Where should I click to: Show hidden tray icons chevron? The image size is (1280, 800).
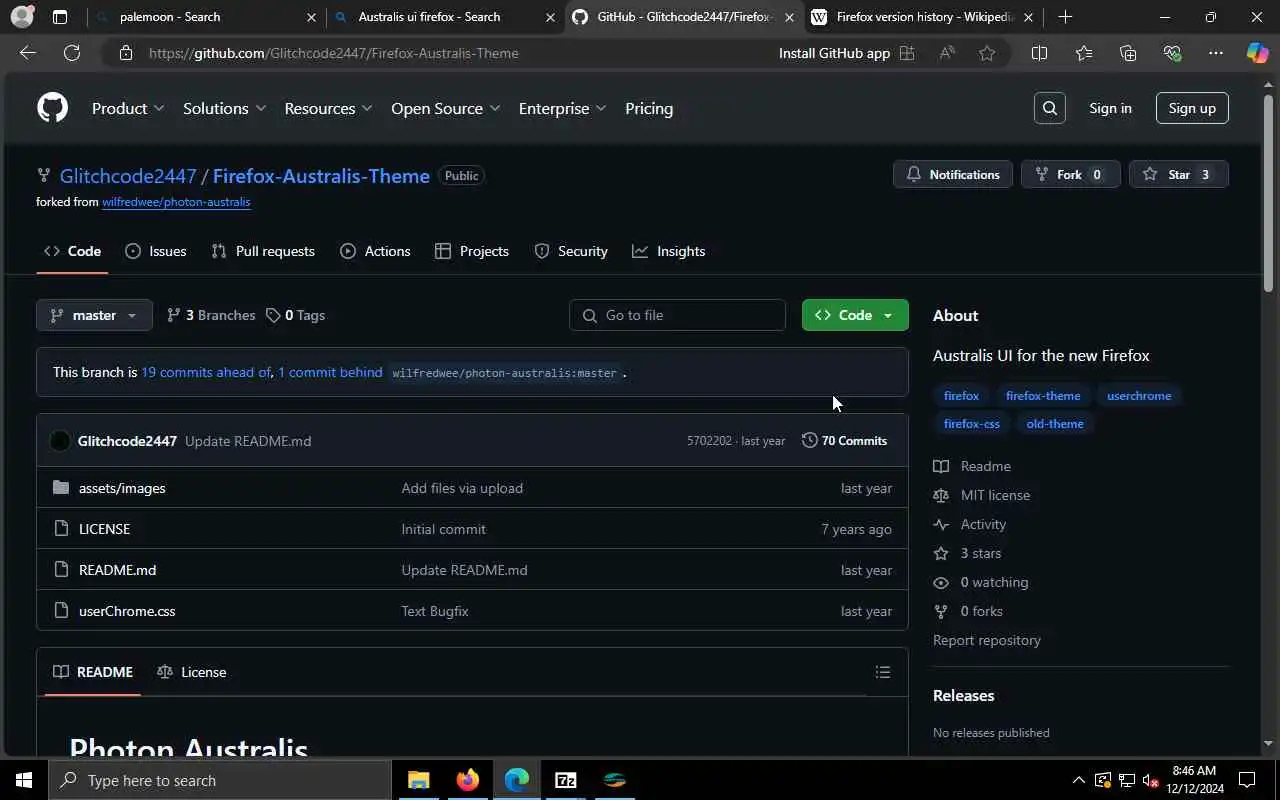[x=1078, y=780]
